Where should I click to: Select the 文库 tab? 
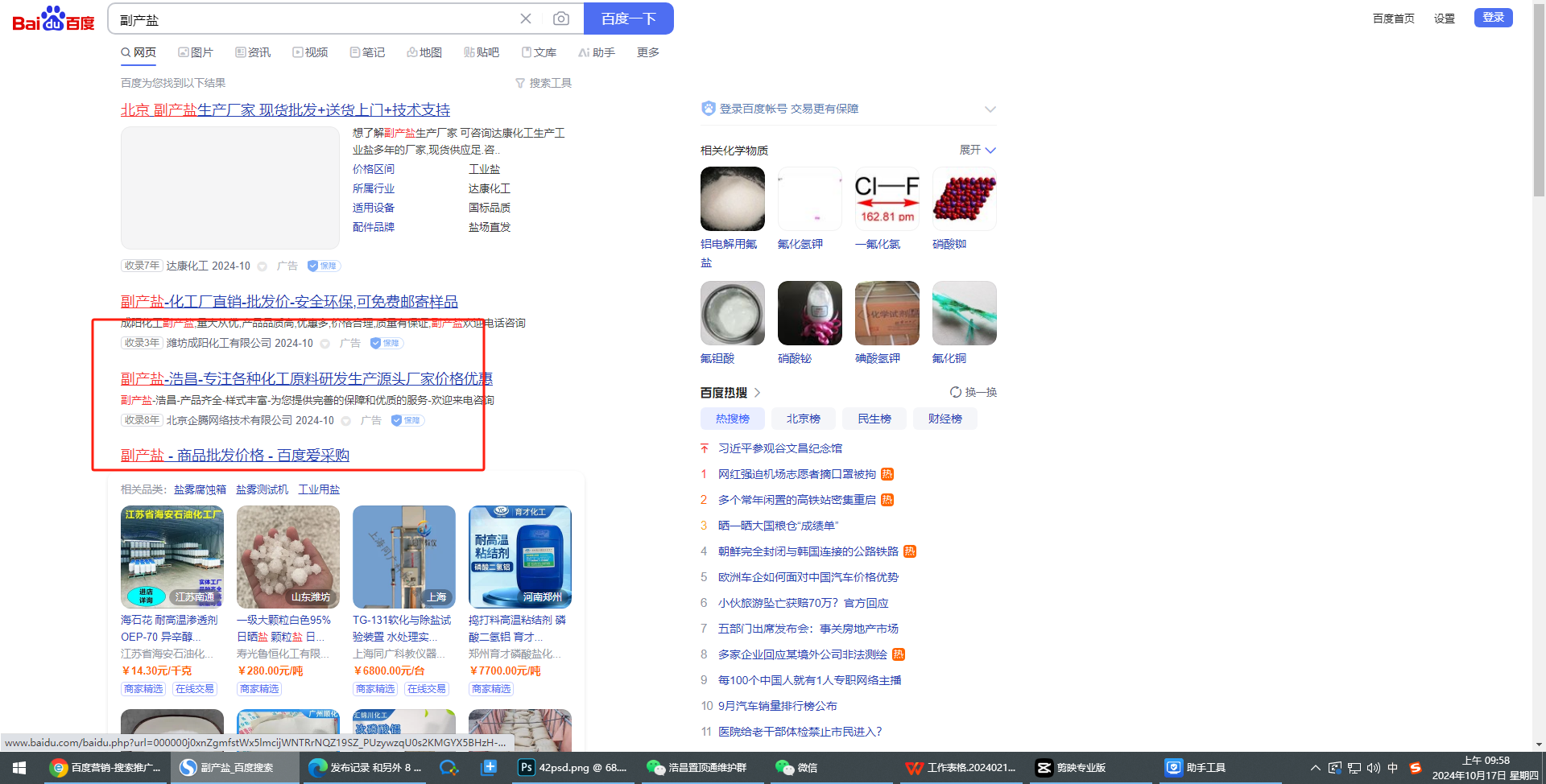(x=539, y=52)
